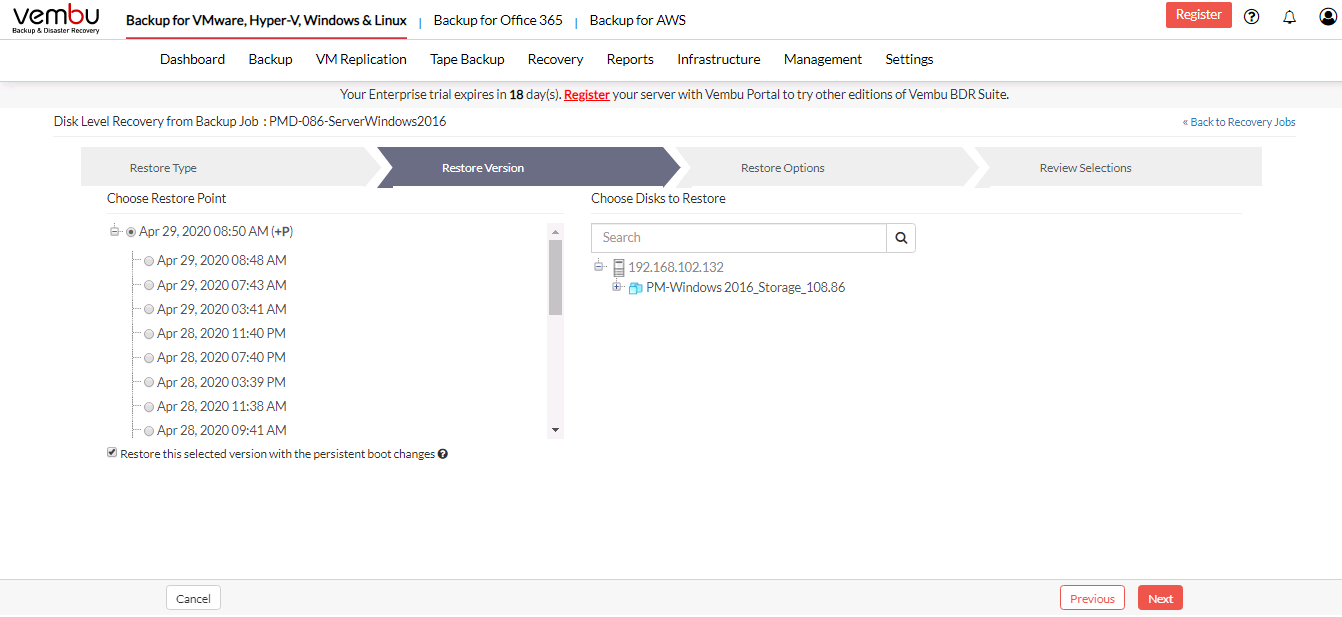
Task: Go to the Review Selections step
Action: [1118, 168]
